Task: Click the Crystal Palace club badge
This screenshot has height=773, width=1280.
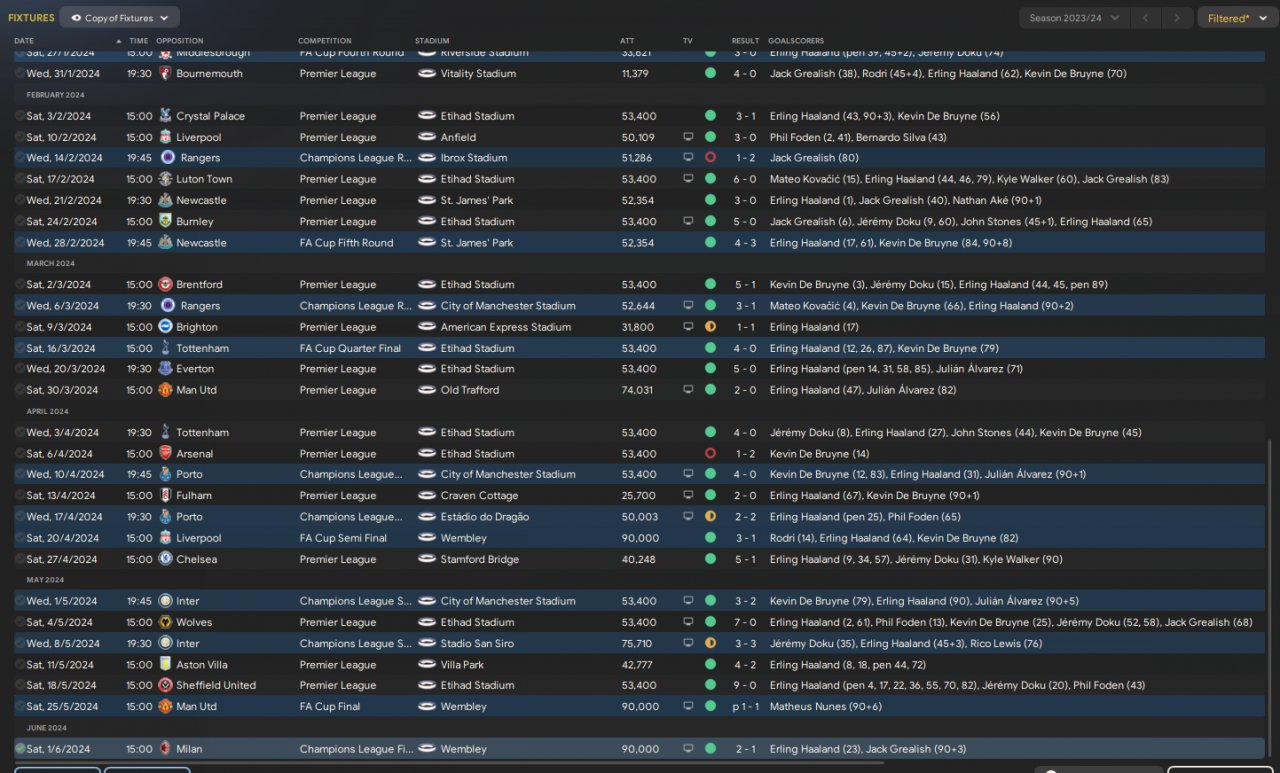Action: (x=166, y=116)
